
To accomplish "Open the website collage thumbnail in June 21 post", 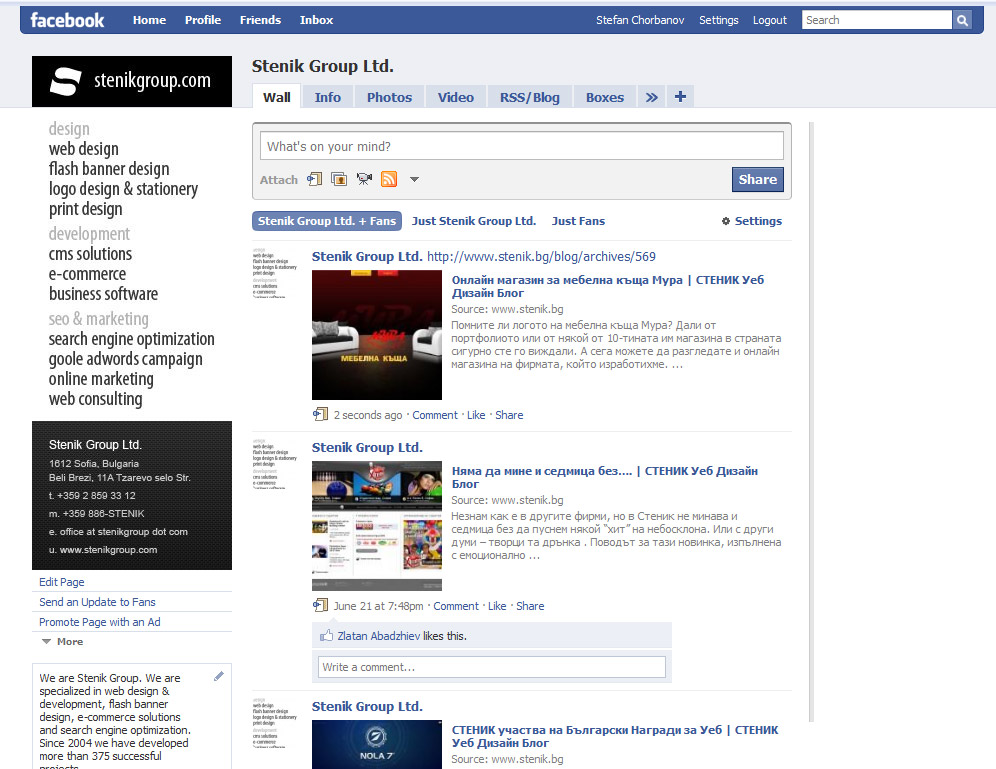I will [x=377, y=526].
